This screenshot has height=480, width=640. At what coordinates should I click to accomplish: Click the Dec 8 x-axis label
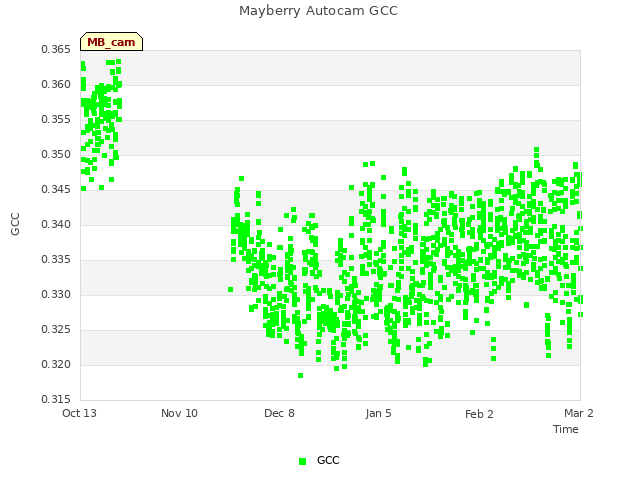tap(279, 413)
